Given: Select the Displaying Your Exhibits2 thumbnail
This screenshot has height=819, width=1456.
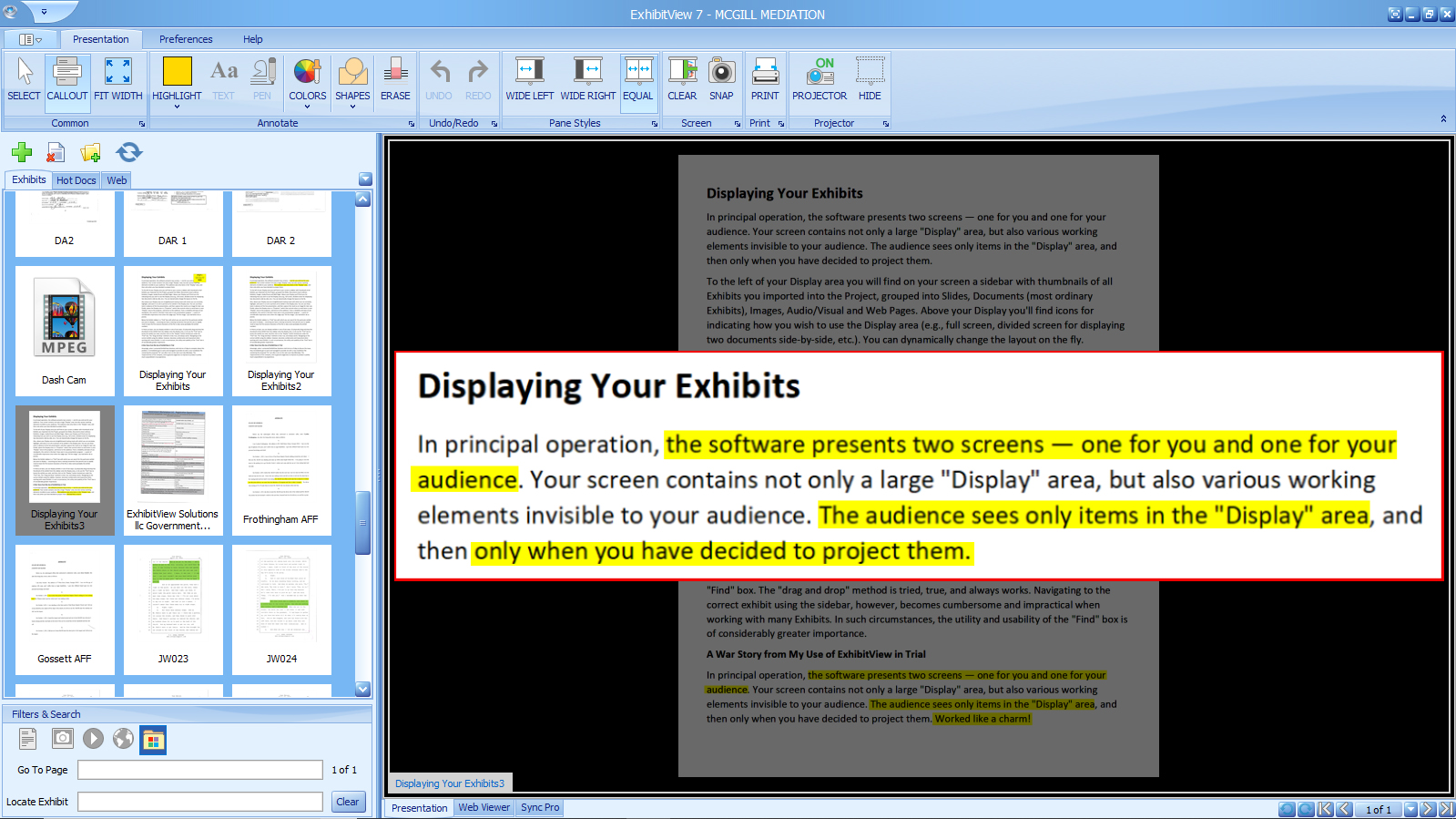Looking at the screenshot, I should 281,331.
